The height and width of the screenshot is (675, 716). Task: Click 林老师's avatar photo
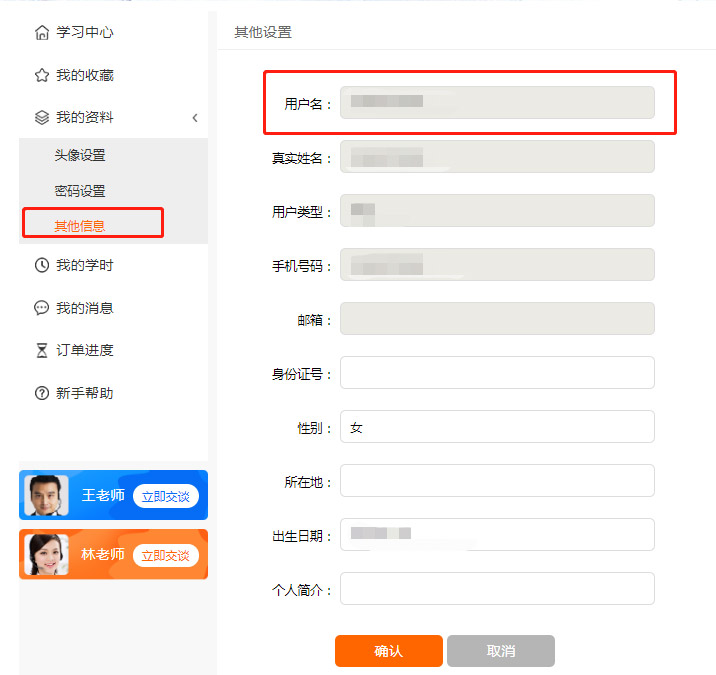[46, 554]
